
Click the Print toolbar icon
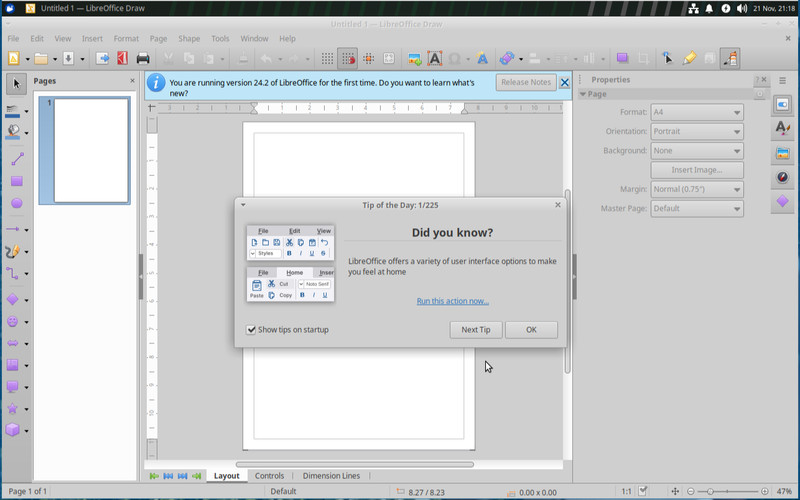click(x=143, y=59)
